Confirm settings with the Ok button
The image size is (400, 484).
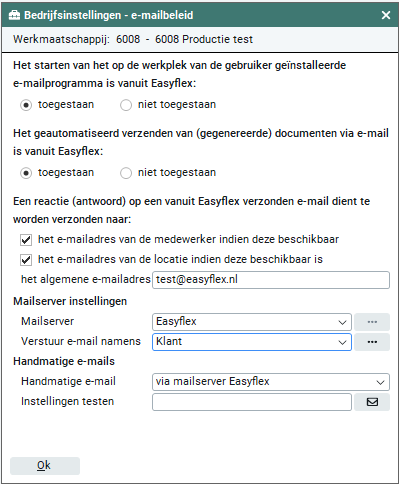click(45, 466)
